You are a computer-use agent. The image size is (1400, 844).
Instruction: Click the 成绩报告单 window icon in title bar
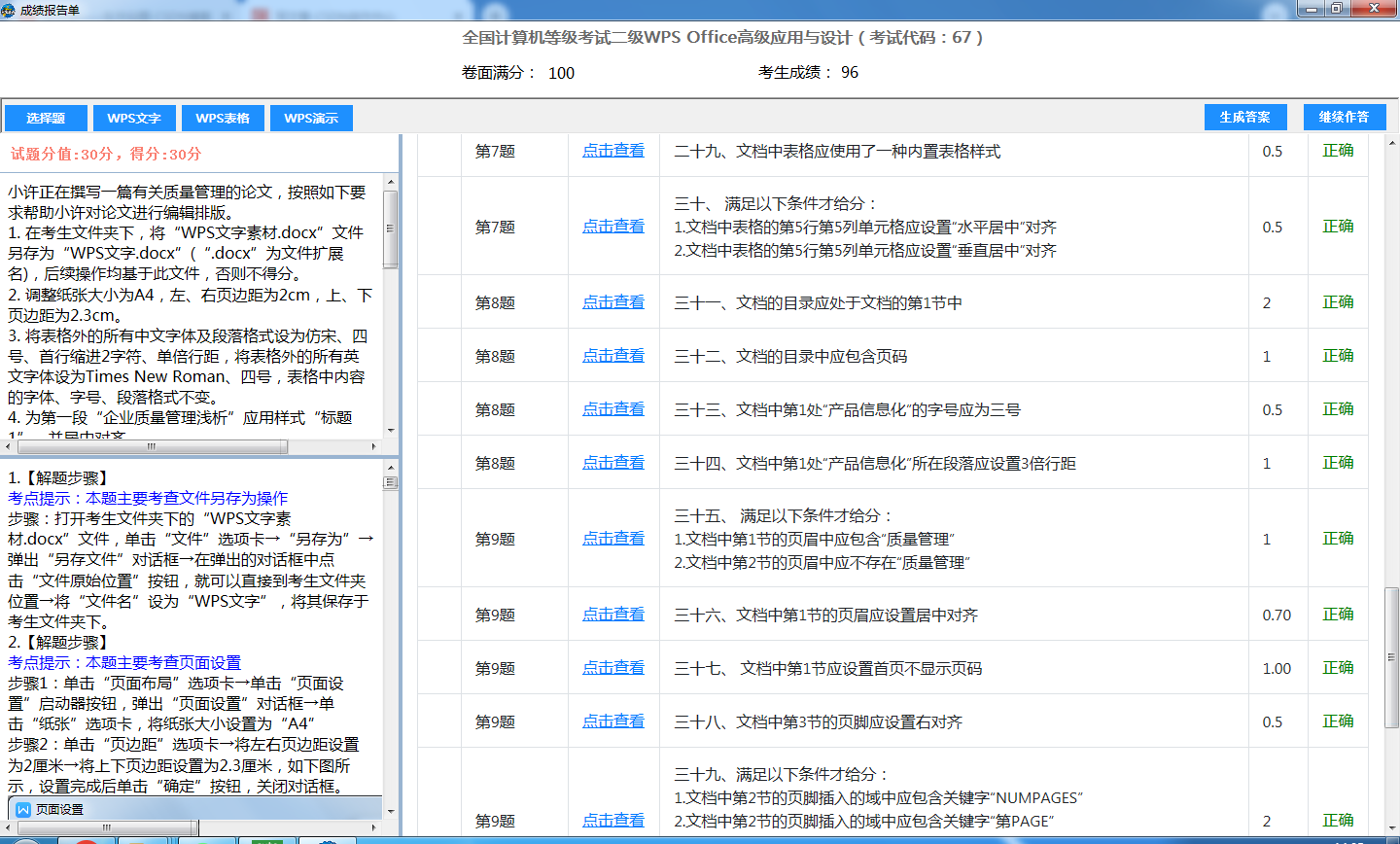pos(9,10)
